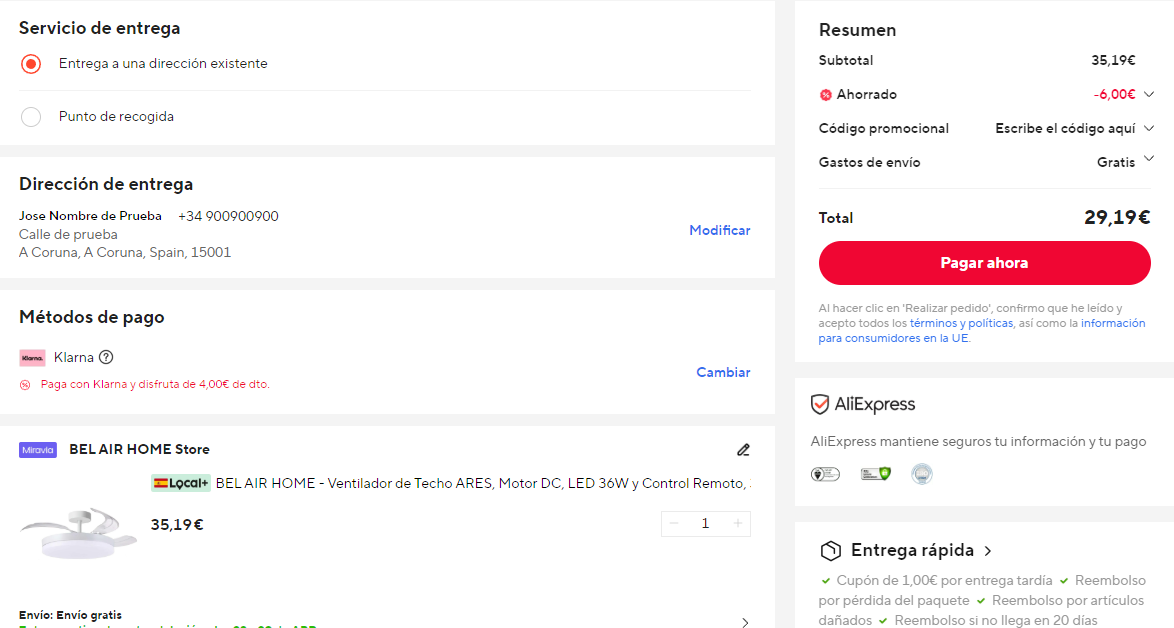Click phone number +34 900900900
Image resolution: width=1174 pixels, height=628 pixels.
click(x=228, y=216)
